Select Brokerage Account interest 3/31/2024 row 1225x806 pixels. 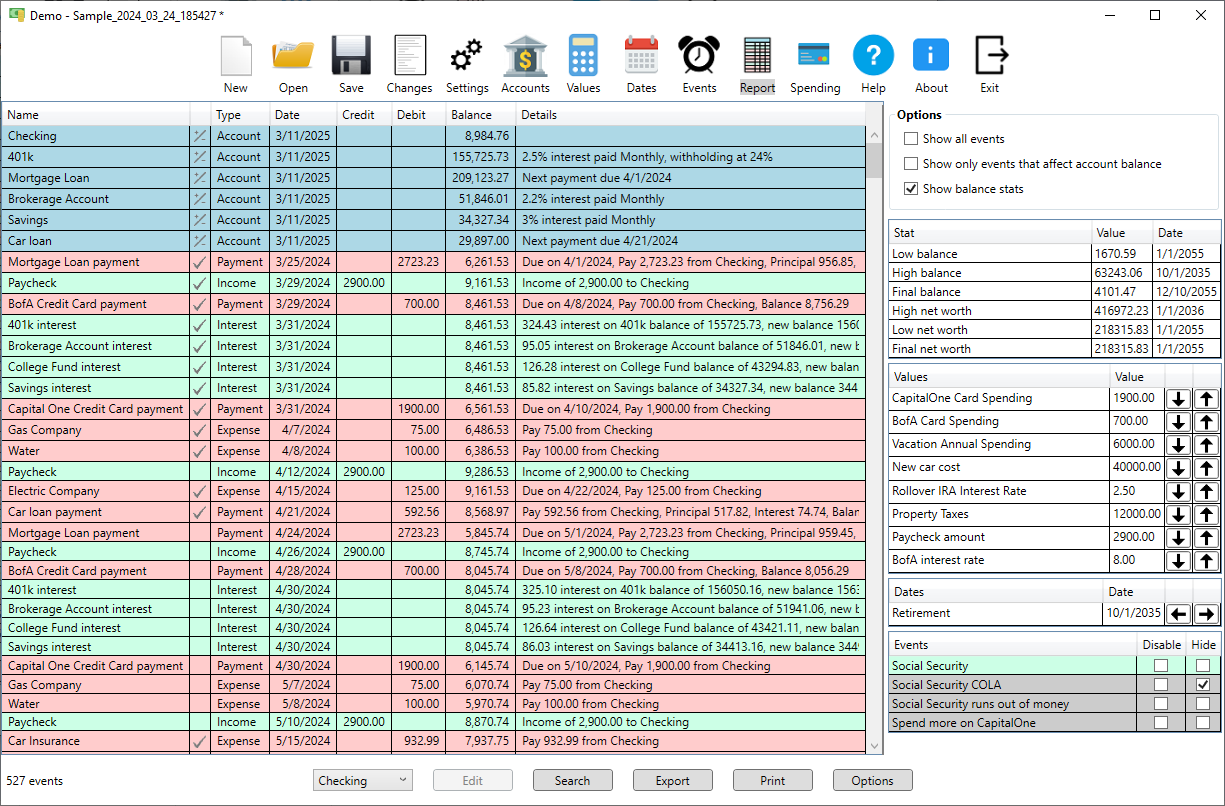click(x=433, y=346)
